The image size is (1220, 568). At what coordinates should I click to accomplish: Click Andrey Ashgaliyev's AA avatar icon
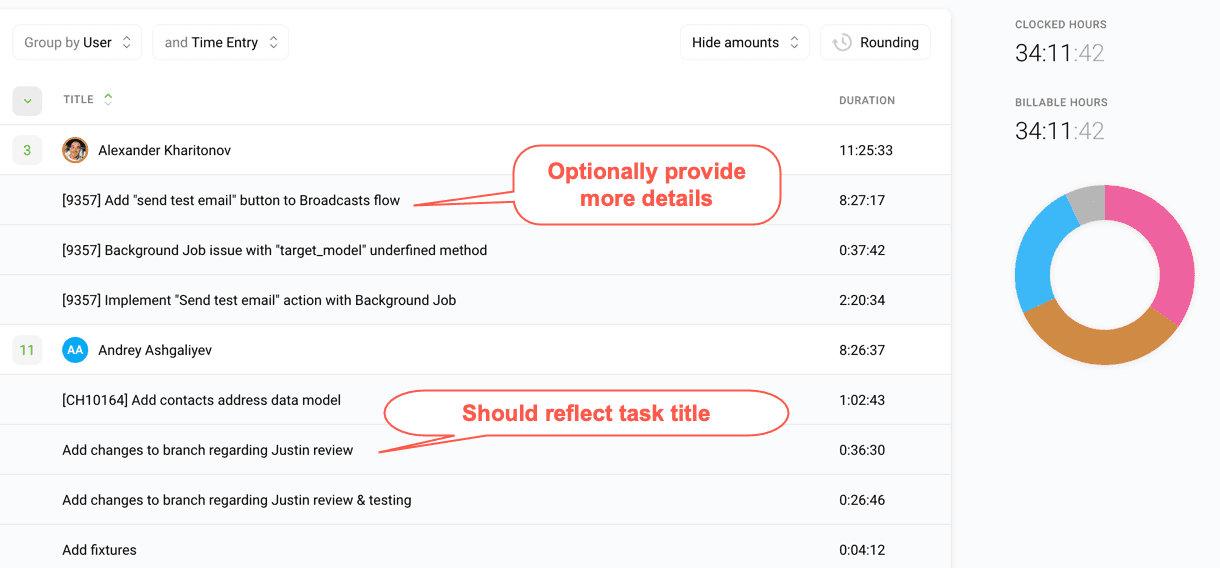coord(75,351)
